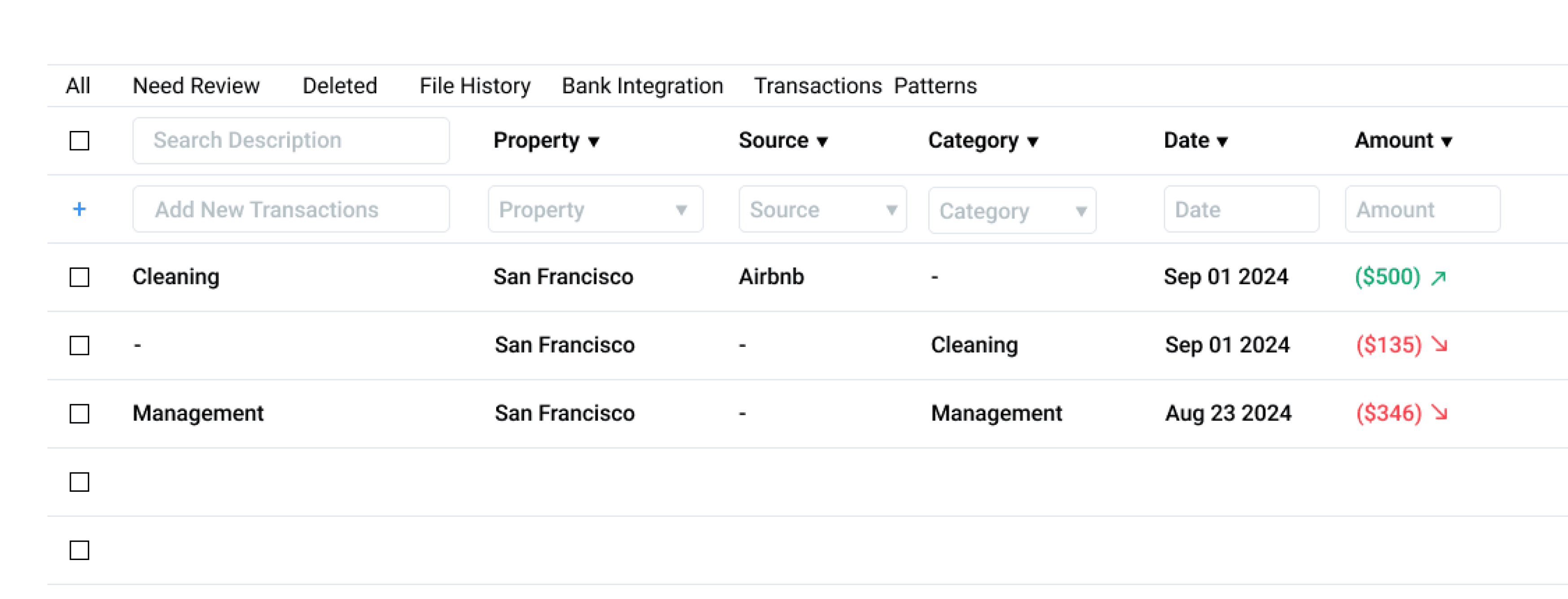Image resolution: width=1568 pixels, height=599 pixels.
Task: Select the Management transaction checkbox
Action: point(79,414)
